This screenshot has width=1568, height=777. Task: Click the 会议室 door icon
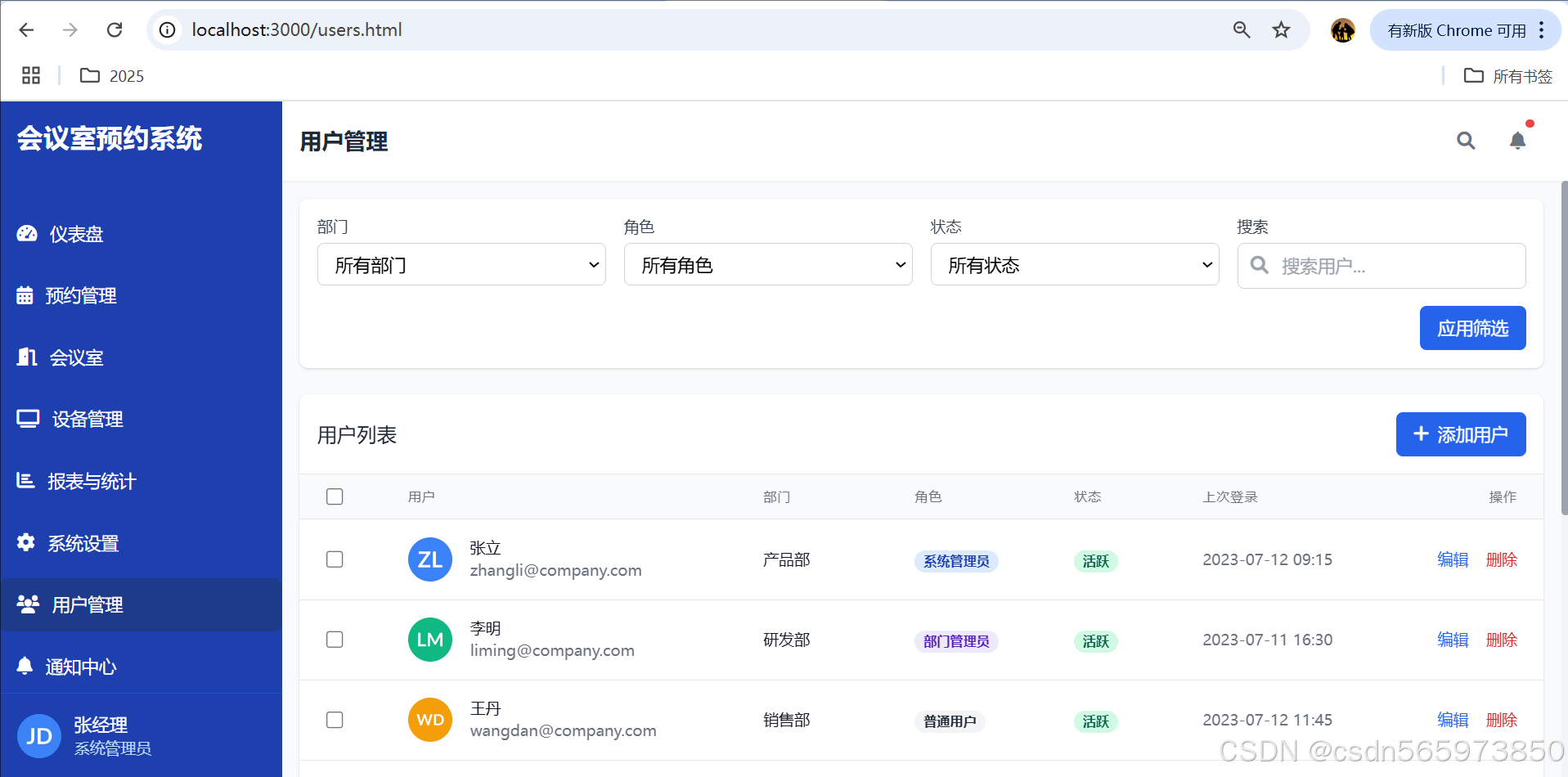[x=27, y=357]
